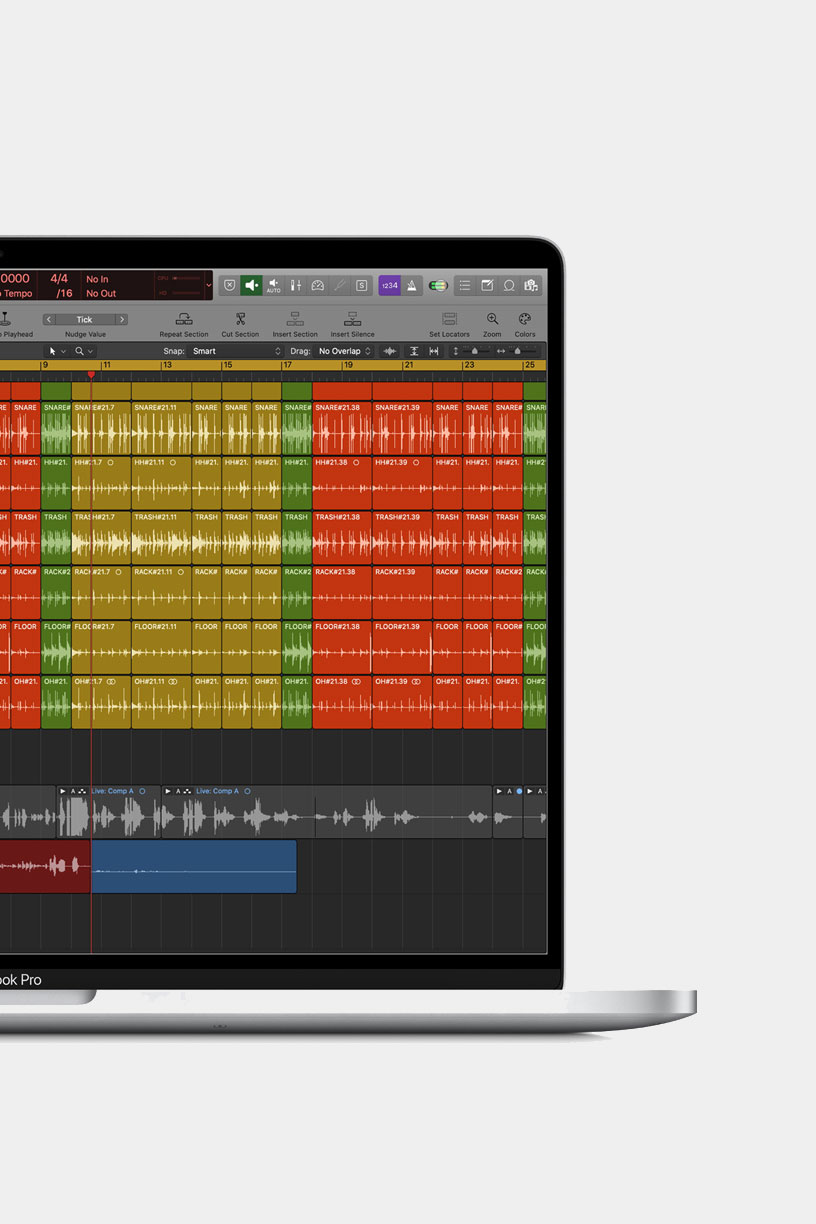The width and height of the screenshot is (816, 1224).
Task: Open the media browser icon
Action: 531,285
